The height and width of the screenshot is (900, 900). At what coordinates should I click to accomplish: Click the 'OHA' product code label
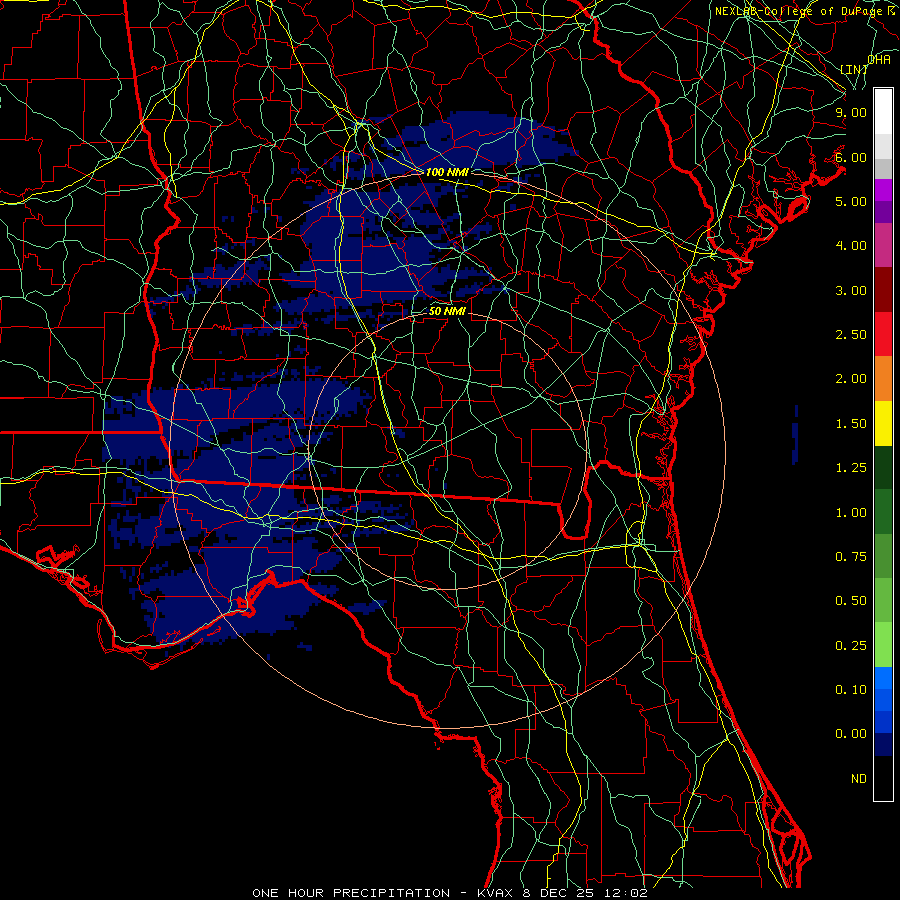pos(879,60)
